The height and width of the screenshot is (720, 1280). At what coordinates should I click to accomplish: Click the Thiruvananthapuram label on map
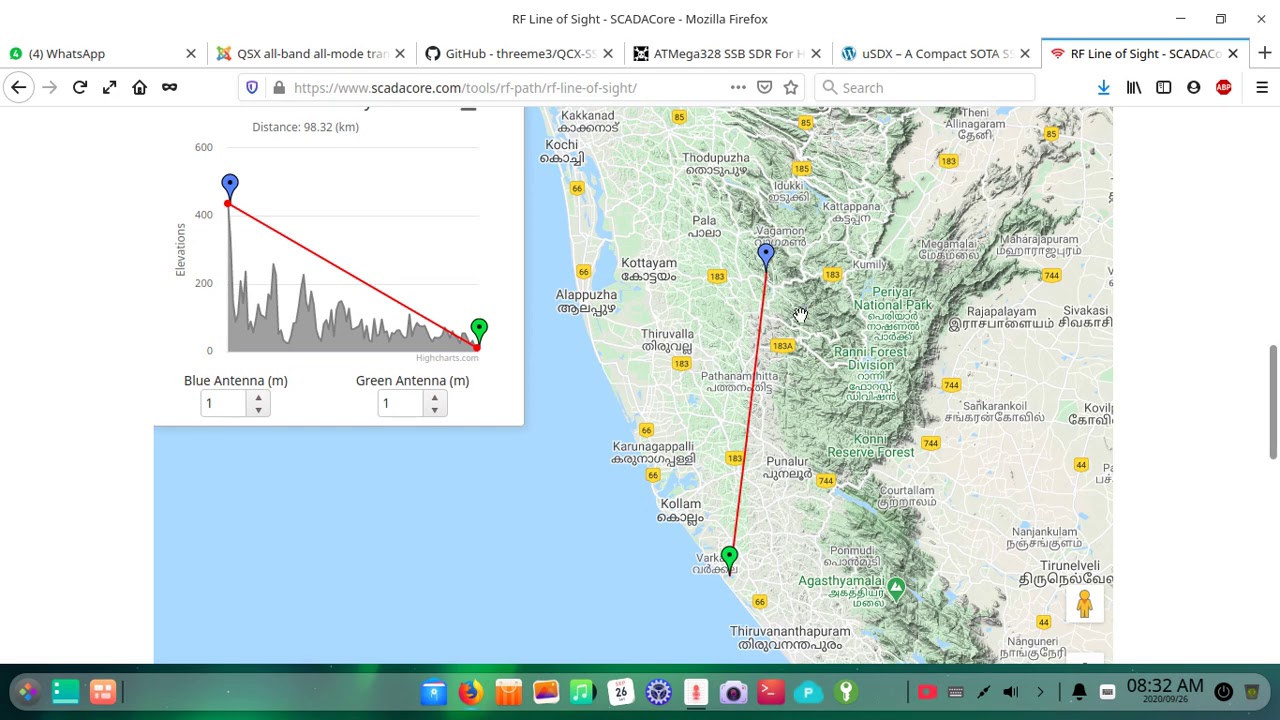click(790, 638)
